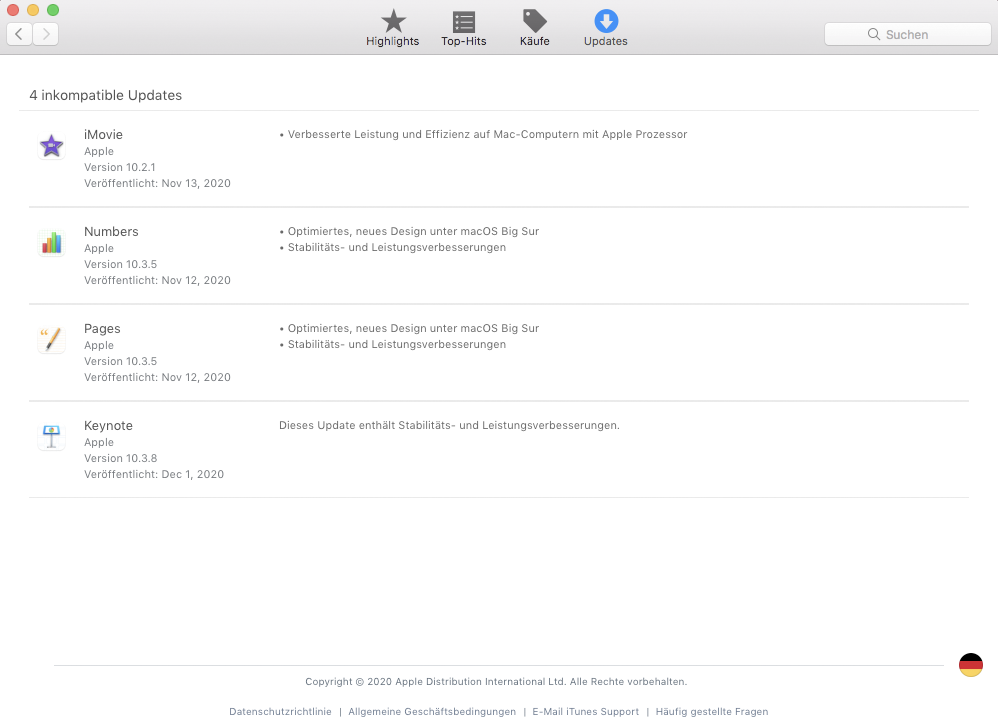Click the Pages app icon

tap(52, 340)
